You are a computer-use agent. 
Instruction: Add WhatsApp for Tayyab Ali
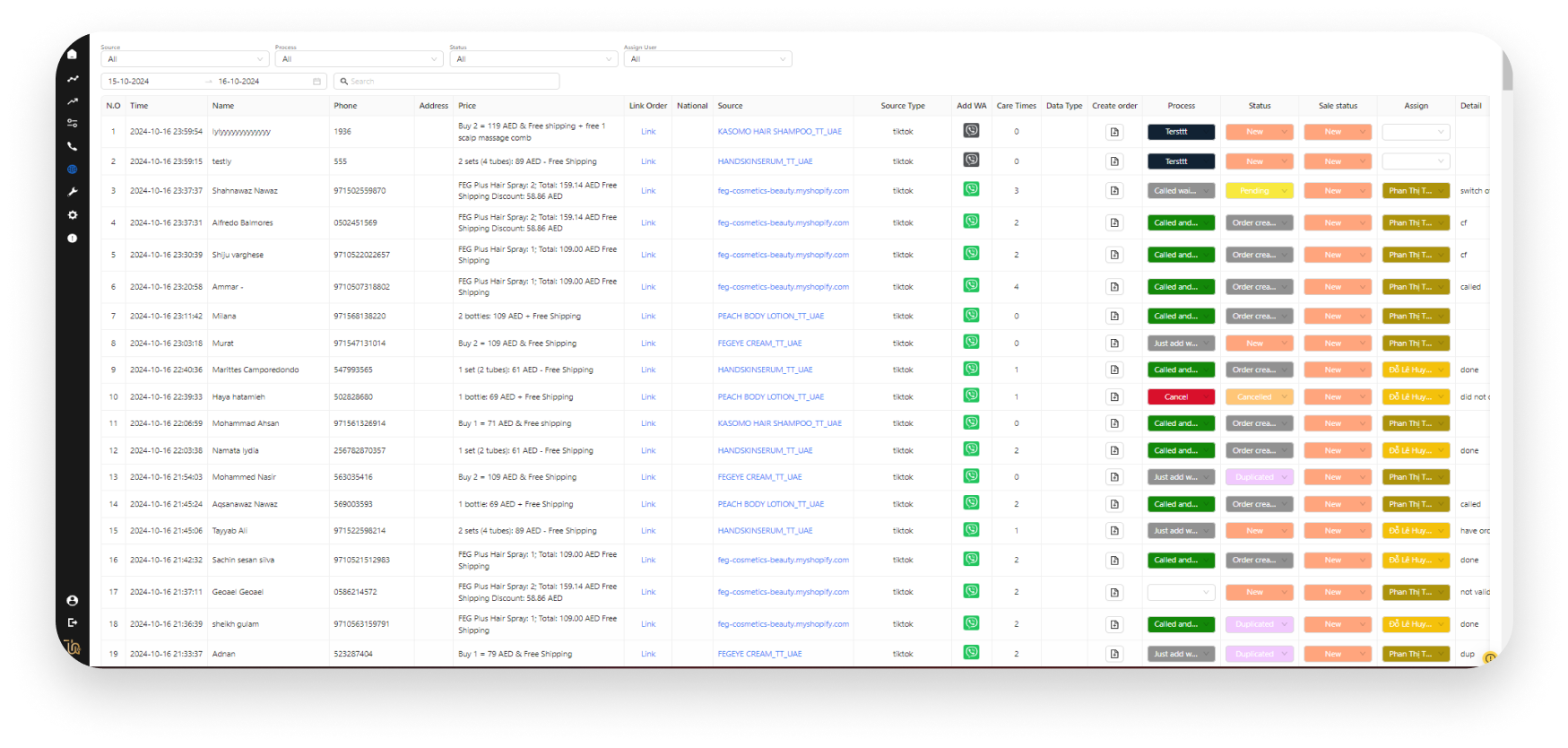971,530
